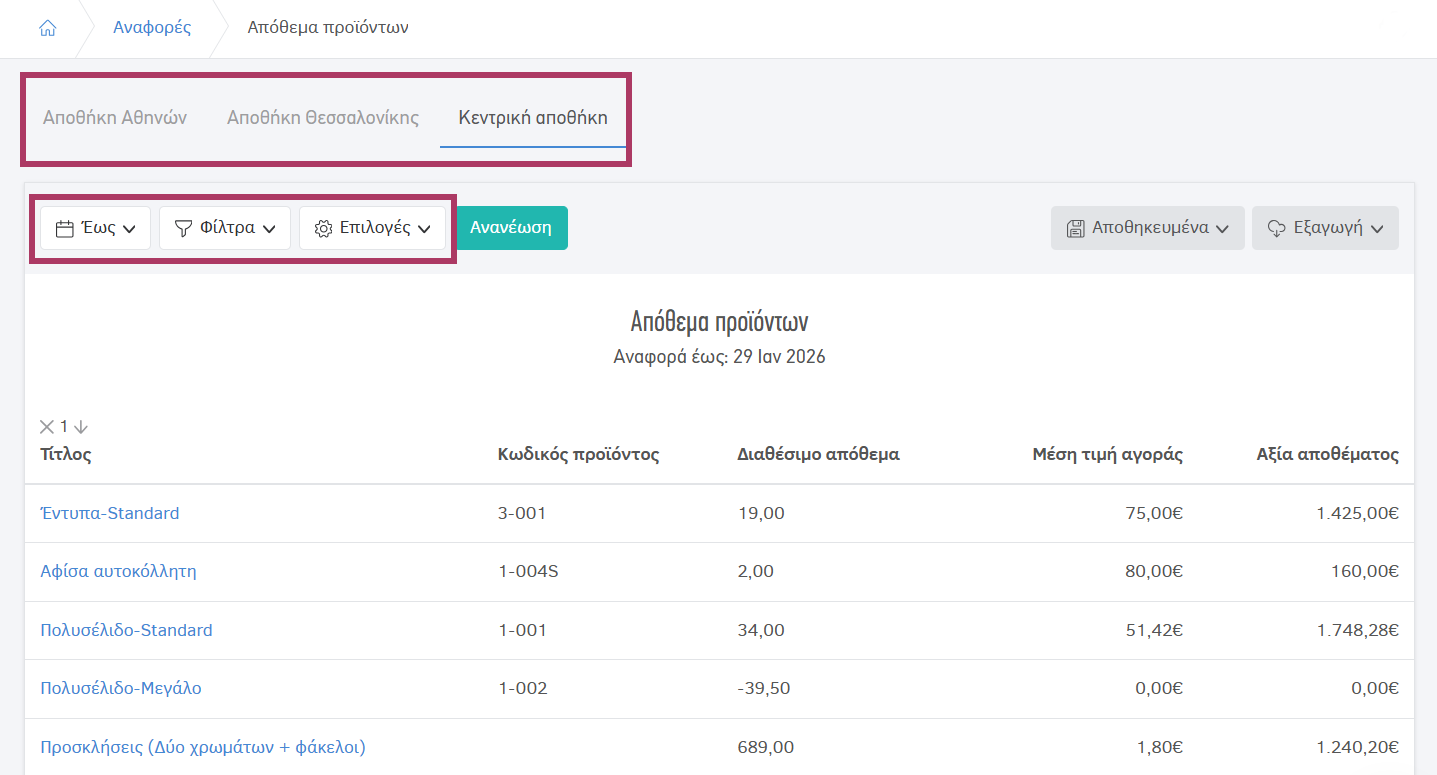The image size is (1437, 775).
Task: Switch to the Αποθήκη Θεσσαλονίκης tab
Action: (x=322, y=117)
